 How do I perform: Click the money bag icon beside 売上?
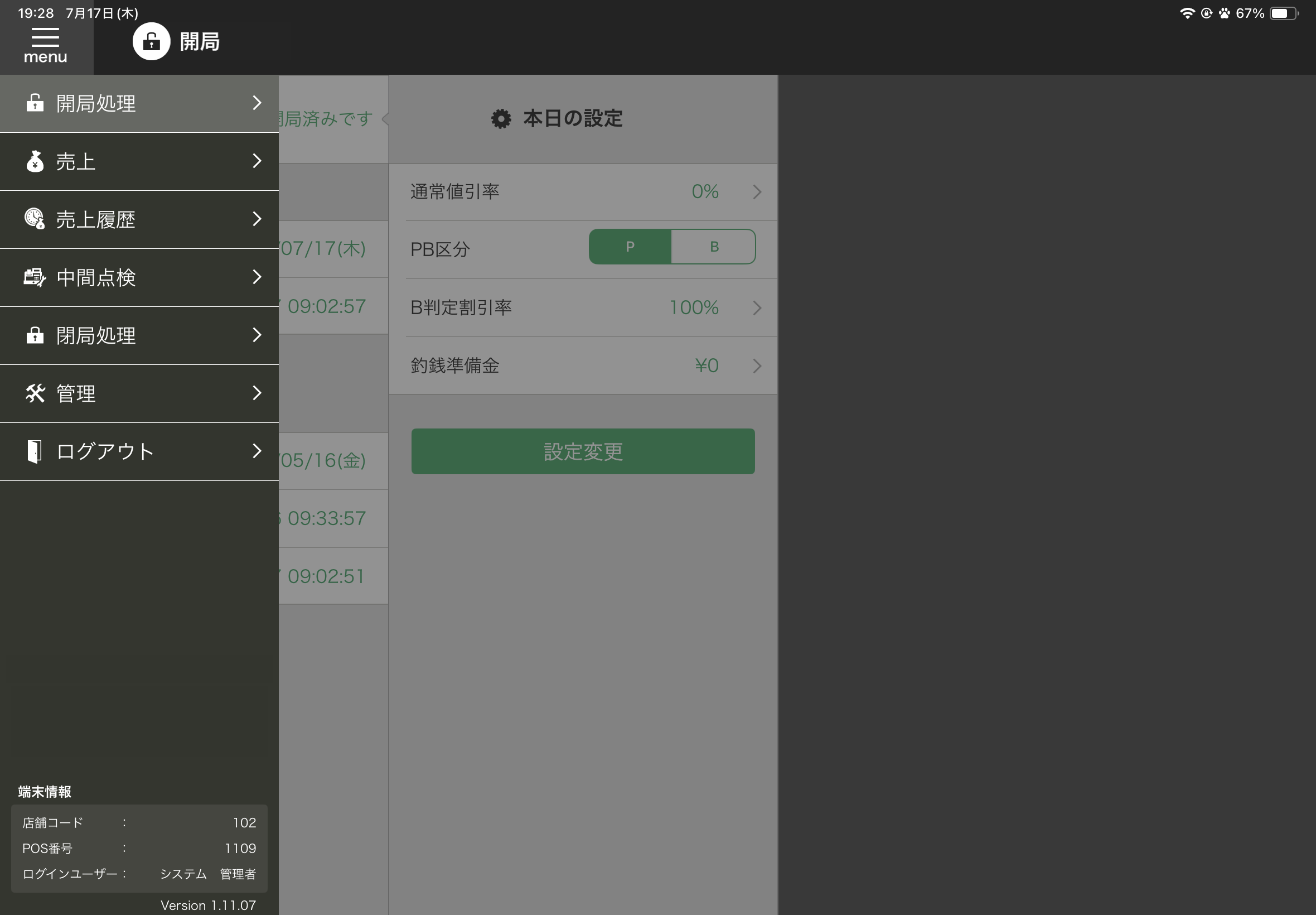pyautogui.click(x=35, y=162)
